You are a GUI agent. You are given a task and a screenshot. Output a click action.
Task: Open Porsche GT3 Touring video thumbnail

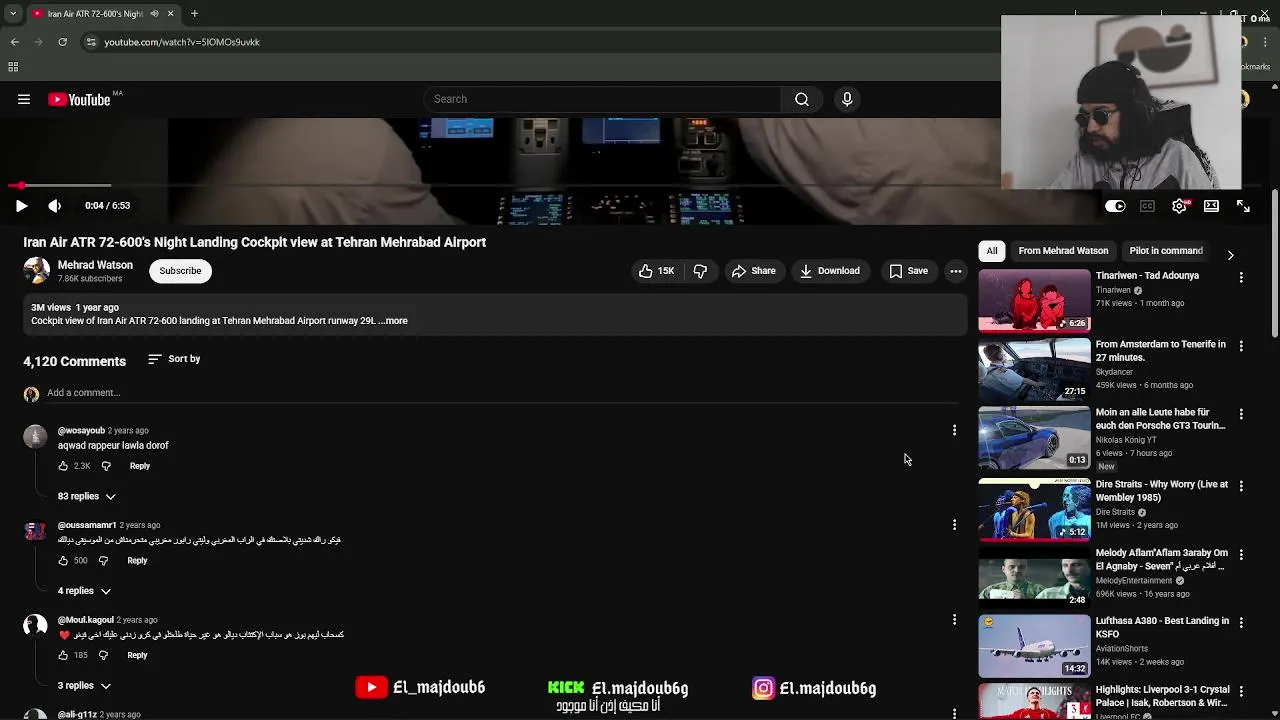click(x=1034, y=437)
